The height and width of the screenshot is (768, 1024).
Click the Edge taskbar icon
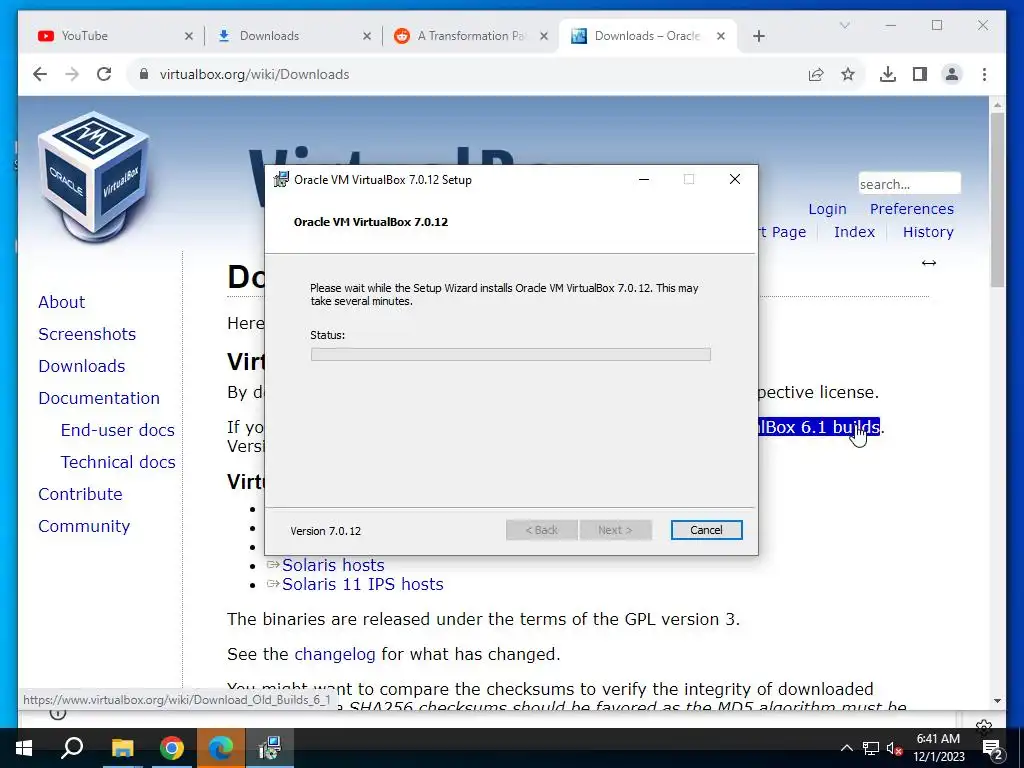[221, 748]
